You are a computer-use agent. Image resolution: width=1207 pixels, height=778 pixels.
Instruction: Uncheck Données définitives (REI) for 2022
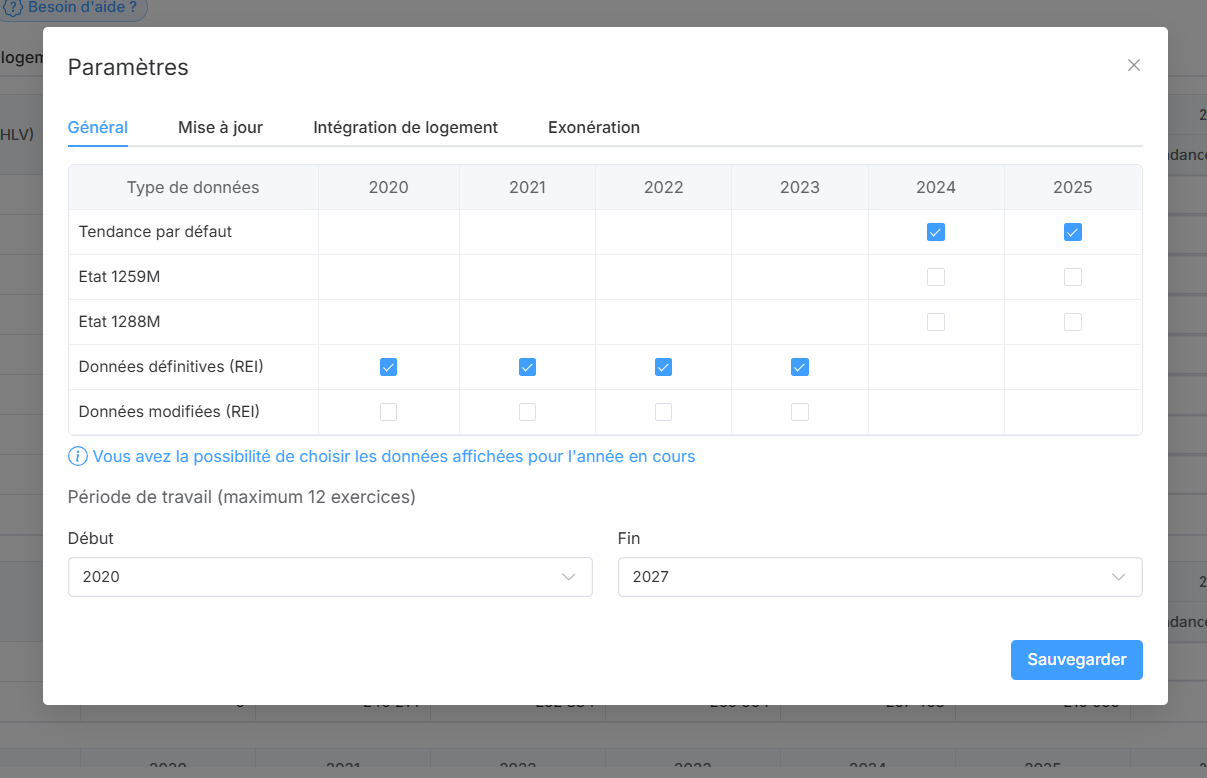click(x=663, y=367)
